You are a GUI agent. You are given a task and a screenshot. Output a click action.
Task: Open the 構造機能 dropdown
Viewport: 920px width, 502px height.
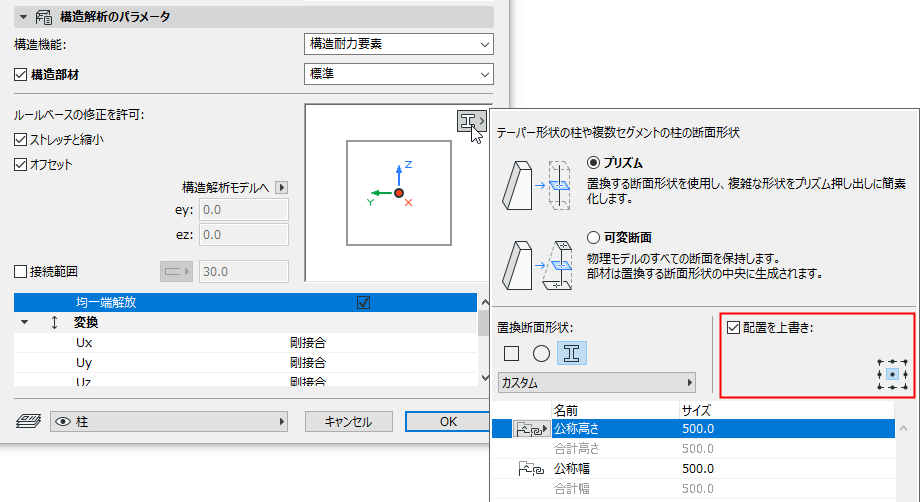pos(399,44)
